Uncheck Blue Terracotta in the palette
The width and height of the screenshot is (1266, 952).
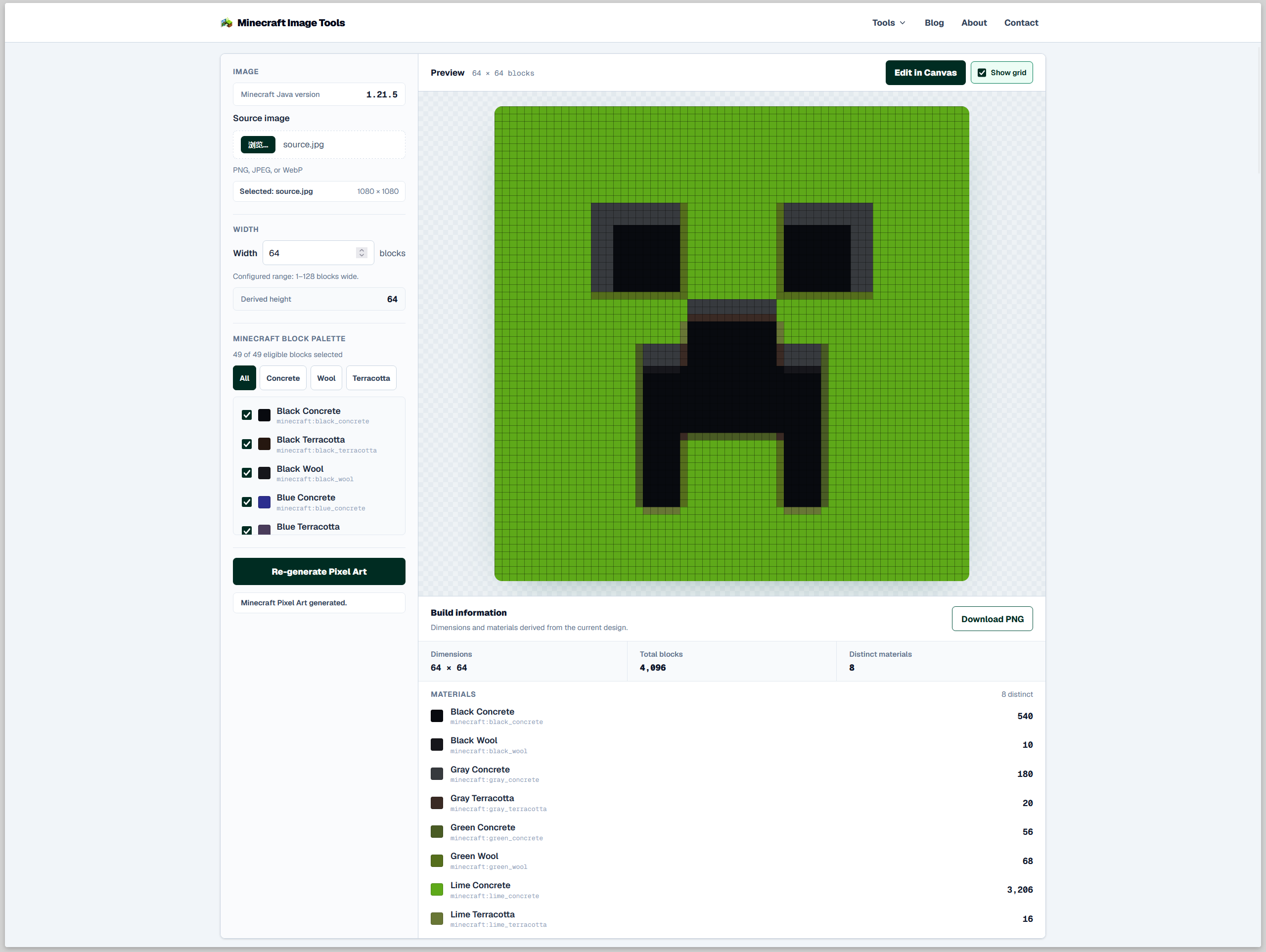247,530
